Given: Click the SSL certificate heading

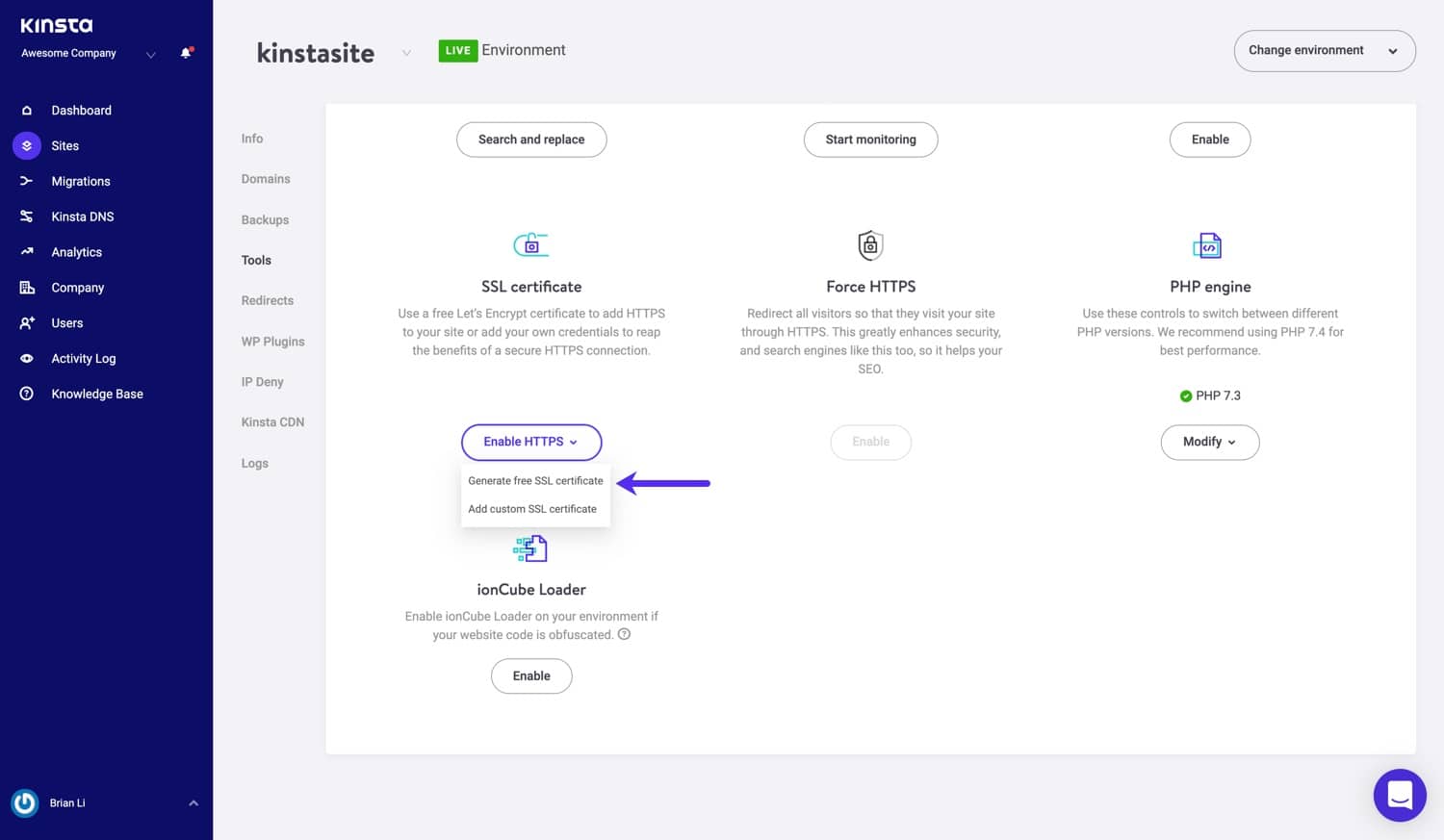Looking at the screenshot, I should click(x=531, y=287).
